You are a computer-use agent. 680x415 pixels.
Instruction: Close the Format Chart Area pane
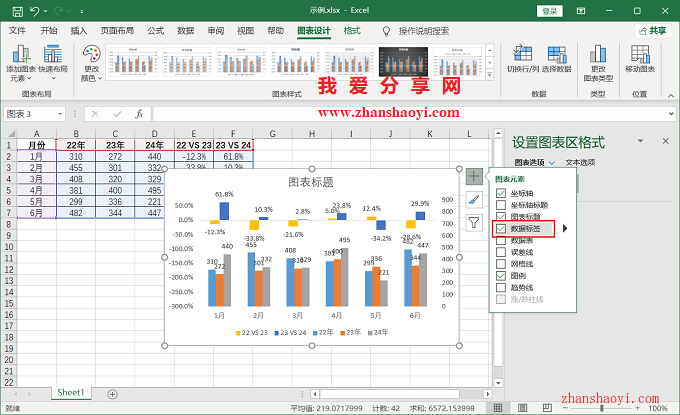click(x=666, y=141)
